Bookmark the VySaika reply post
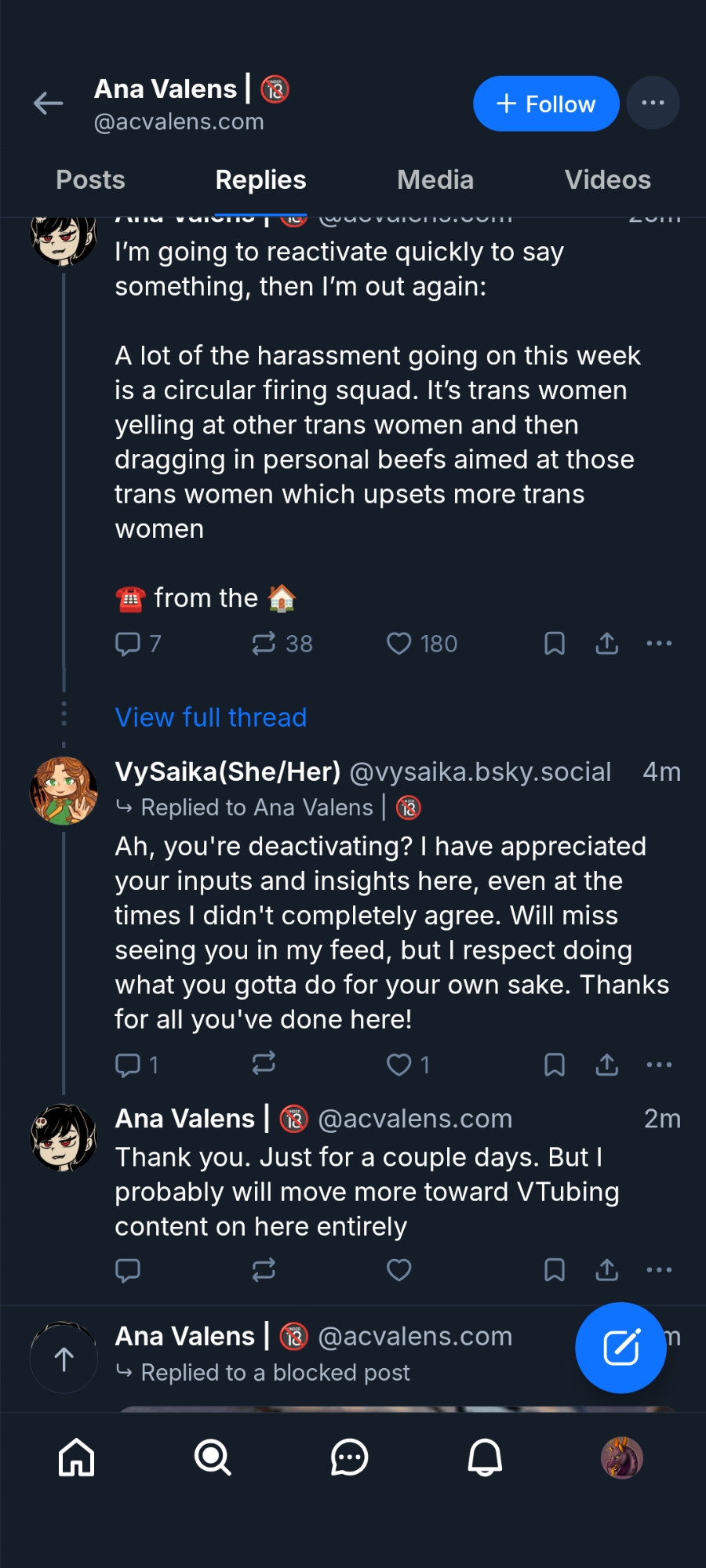Viewport: 706px width, 1568px height. click(555, 1065)
